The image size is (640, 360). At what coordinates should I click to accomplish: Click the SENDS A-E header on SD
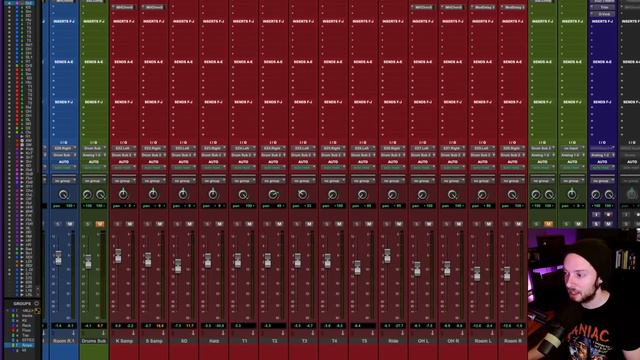tap(183, 62)
